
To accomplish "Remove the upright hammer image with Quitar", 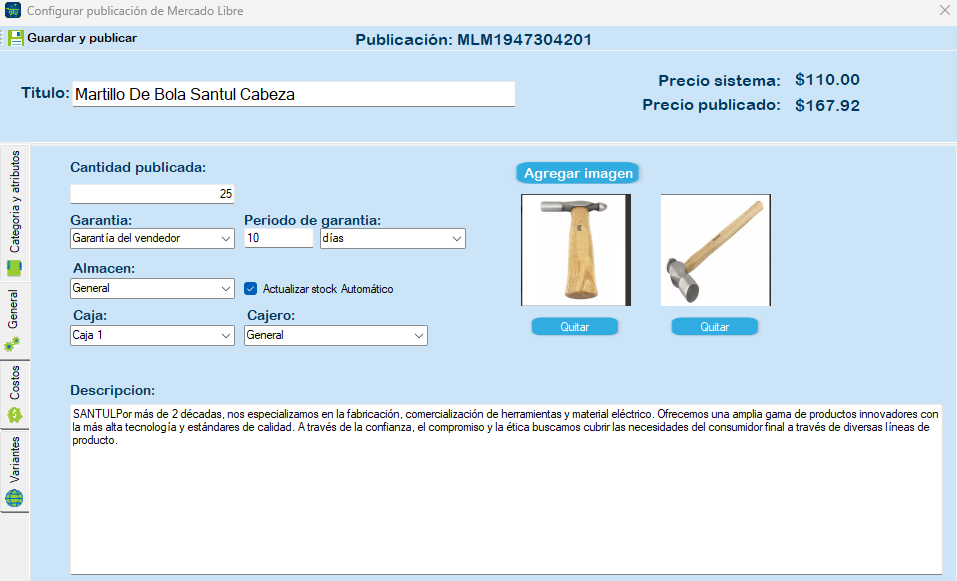I will 574,327.
